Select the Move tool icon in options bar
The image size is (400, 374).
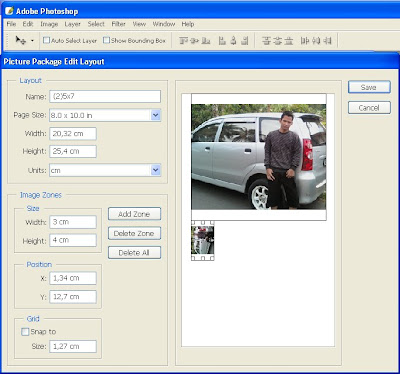pos(20,40)
